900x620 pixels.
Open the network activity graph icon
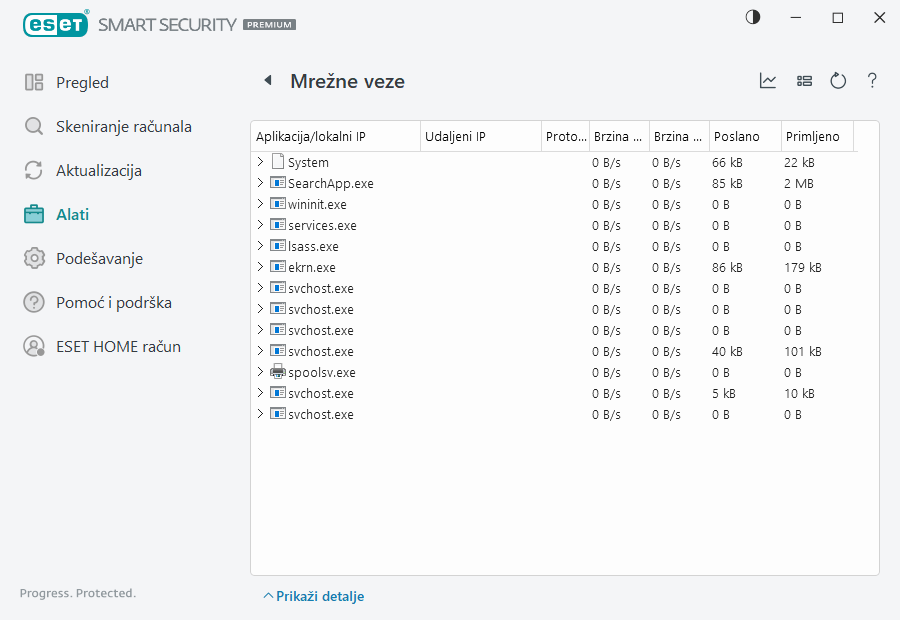(x=768, y=81)
